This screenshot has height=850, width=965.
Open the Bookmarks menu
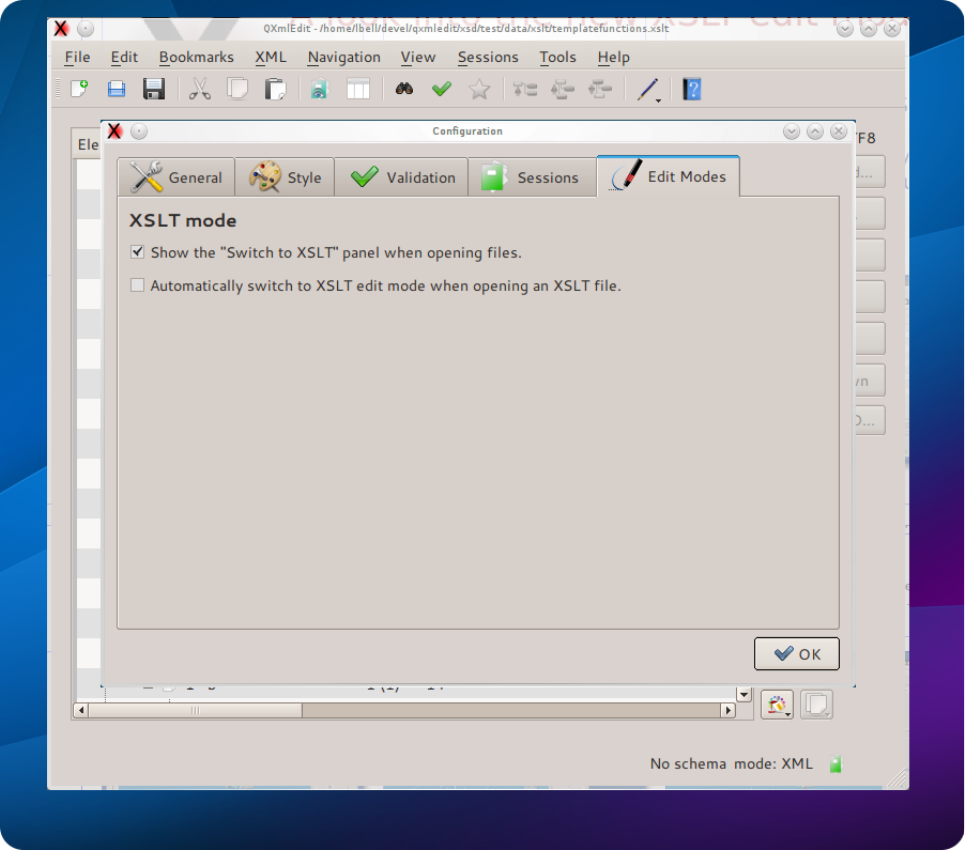click(x=196, y=57)
